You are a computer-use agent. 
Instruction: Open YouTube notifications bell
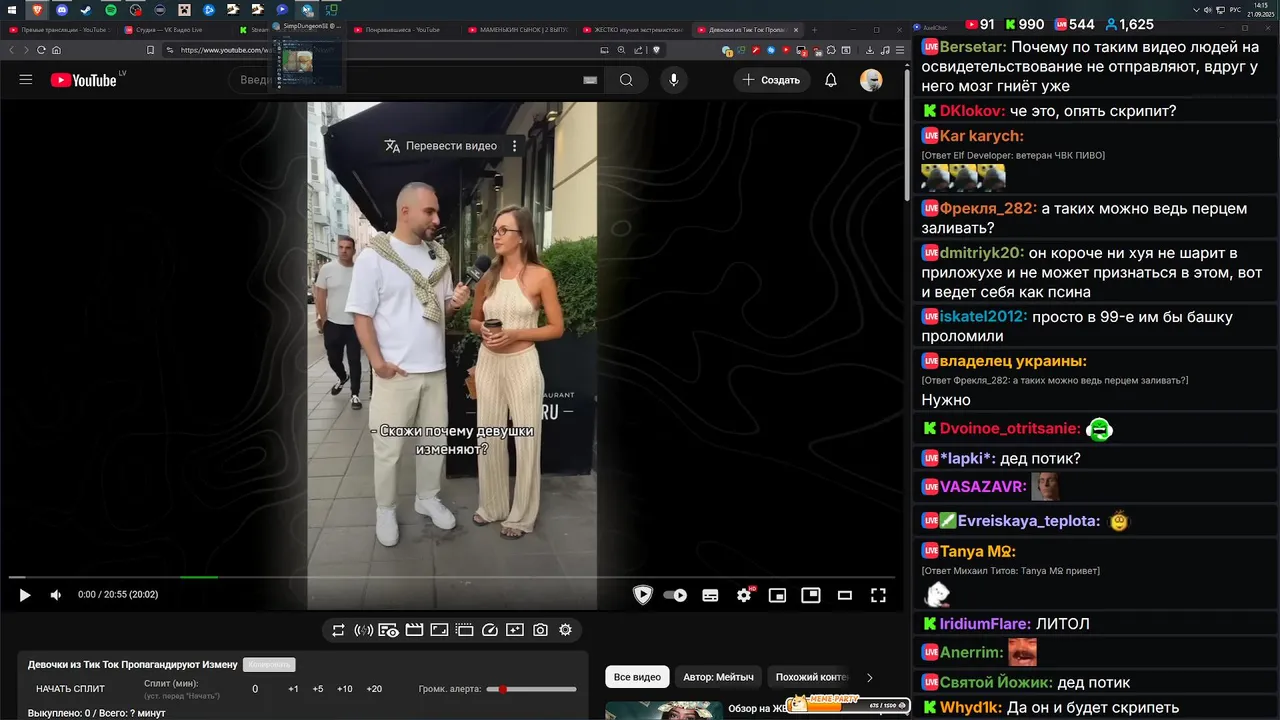coord(831,80)
